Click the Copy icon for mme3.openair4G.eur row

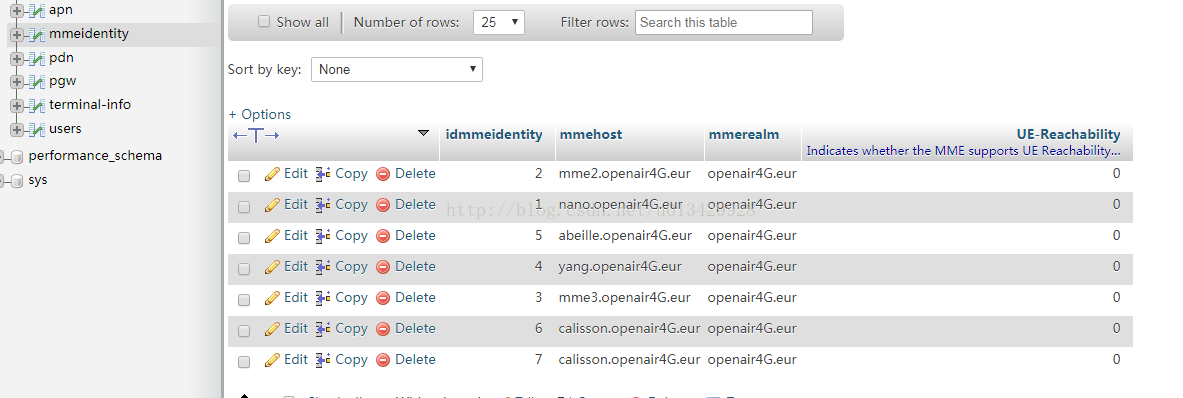click(323, 298)
